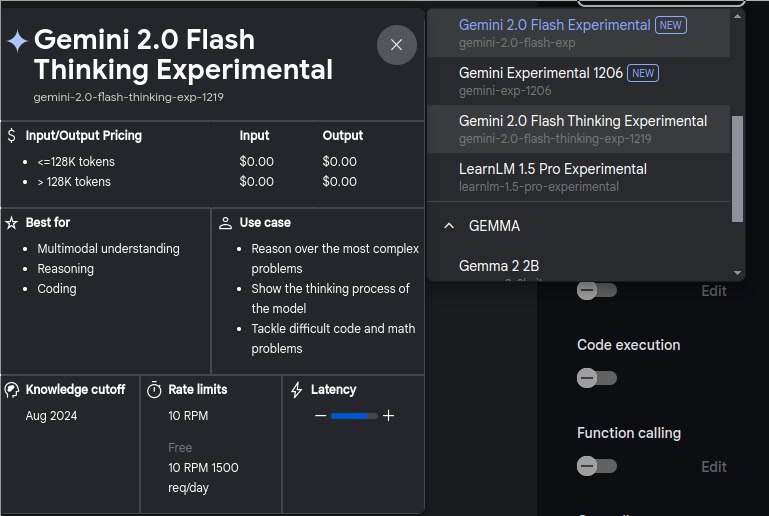Click the Gemini sparkle icon beside title
The height and width of the screenshot is (516, 769).
[x=17, y=41]
